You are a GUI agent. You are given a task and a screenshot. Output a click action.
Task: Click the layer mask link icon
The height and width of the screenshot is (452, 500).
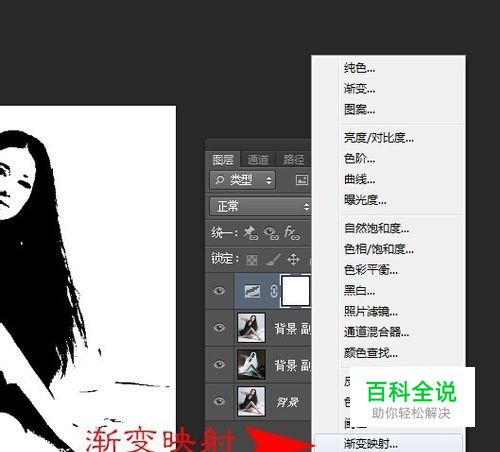274,291
